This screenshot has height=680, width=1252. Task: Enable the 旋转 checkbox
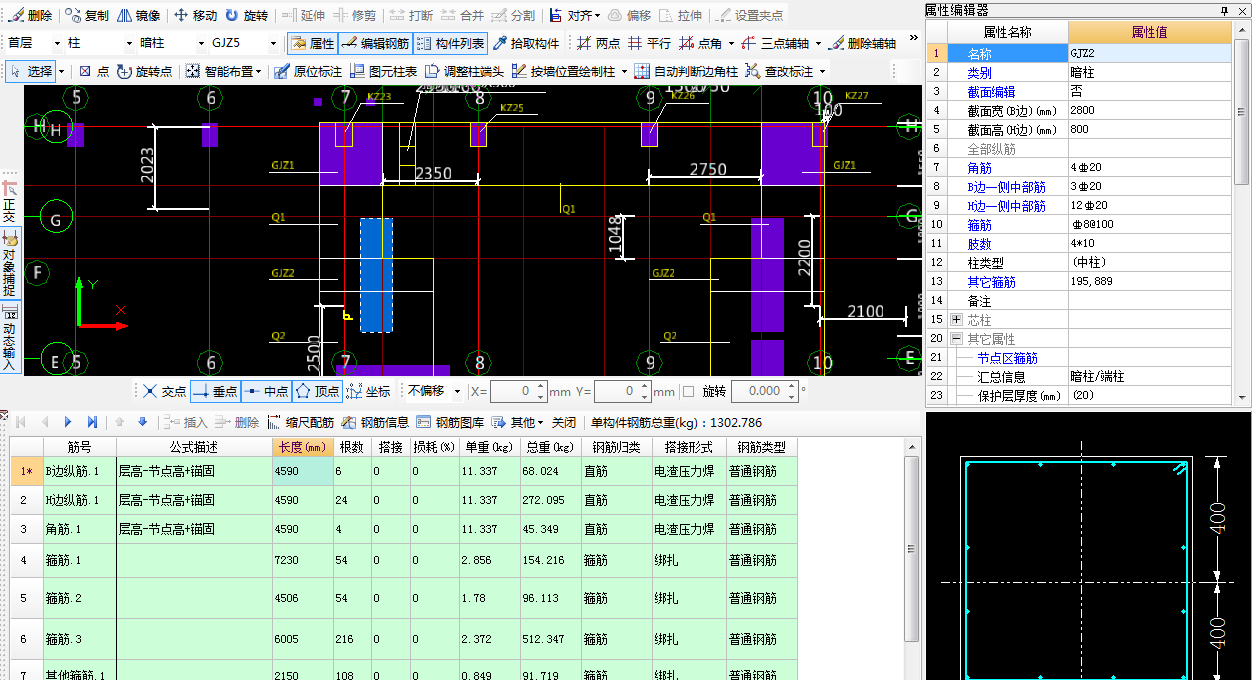click(687, 391)
